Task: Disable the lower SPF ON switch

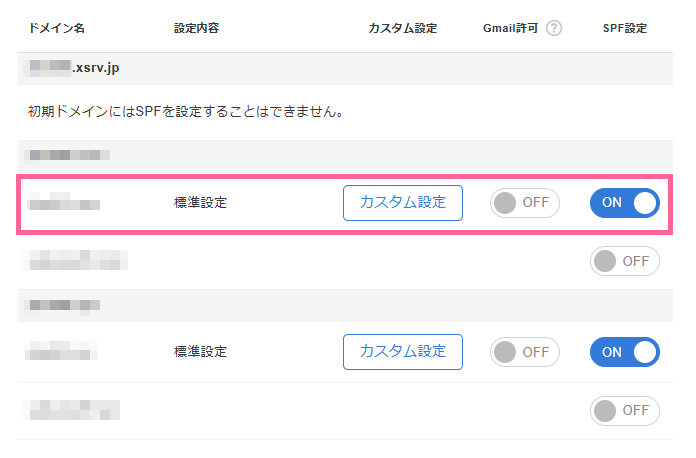Action: tap(625, 352)
